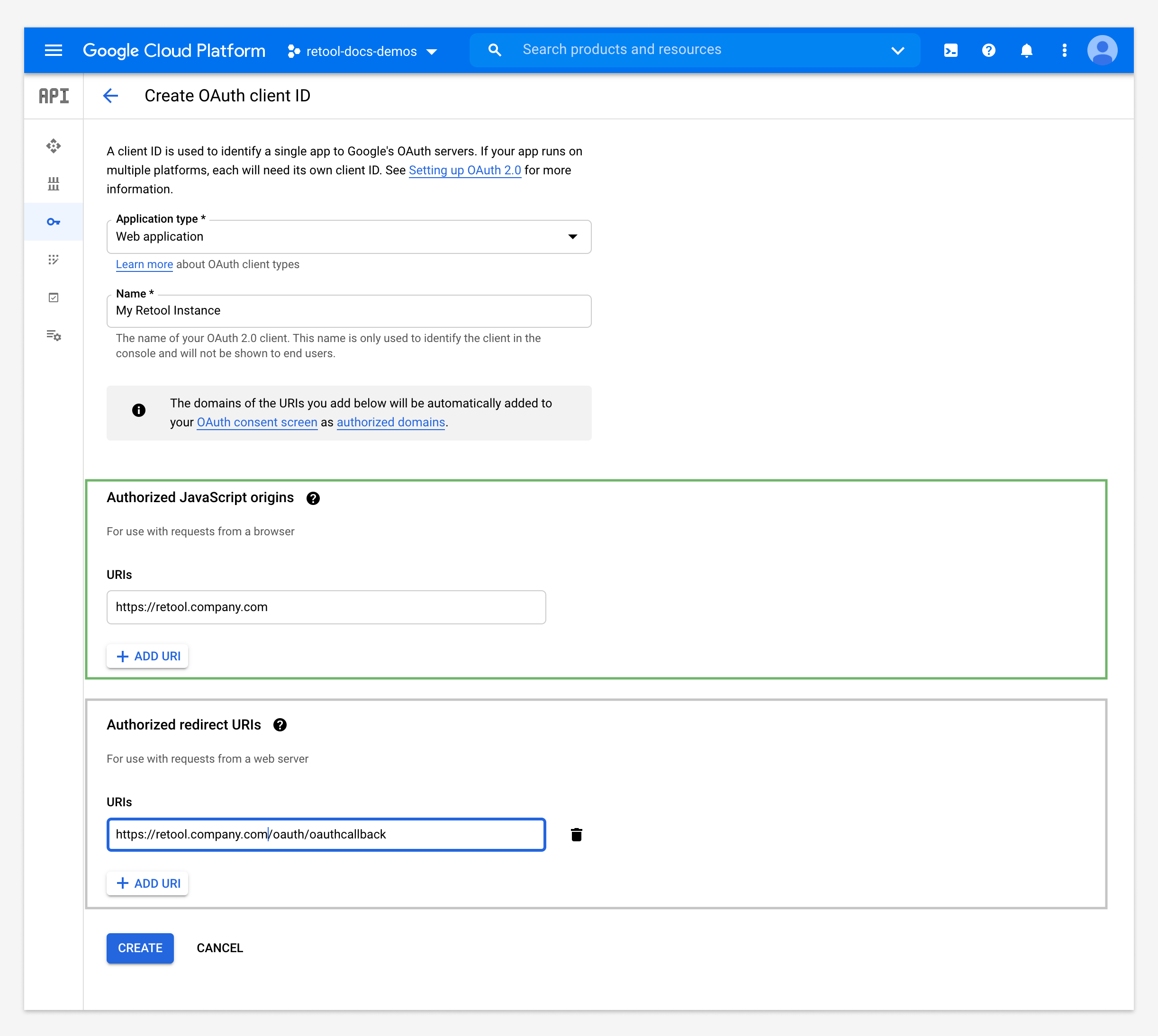The width and height of the screenshot is (1158, 1036).
Task: Click the CREATE button
Action: [x=140, y=948]
